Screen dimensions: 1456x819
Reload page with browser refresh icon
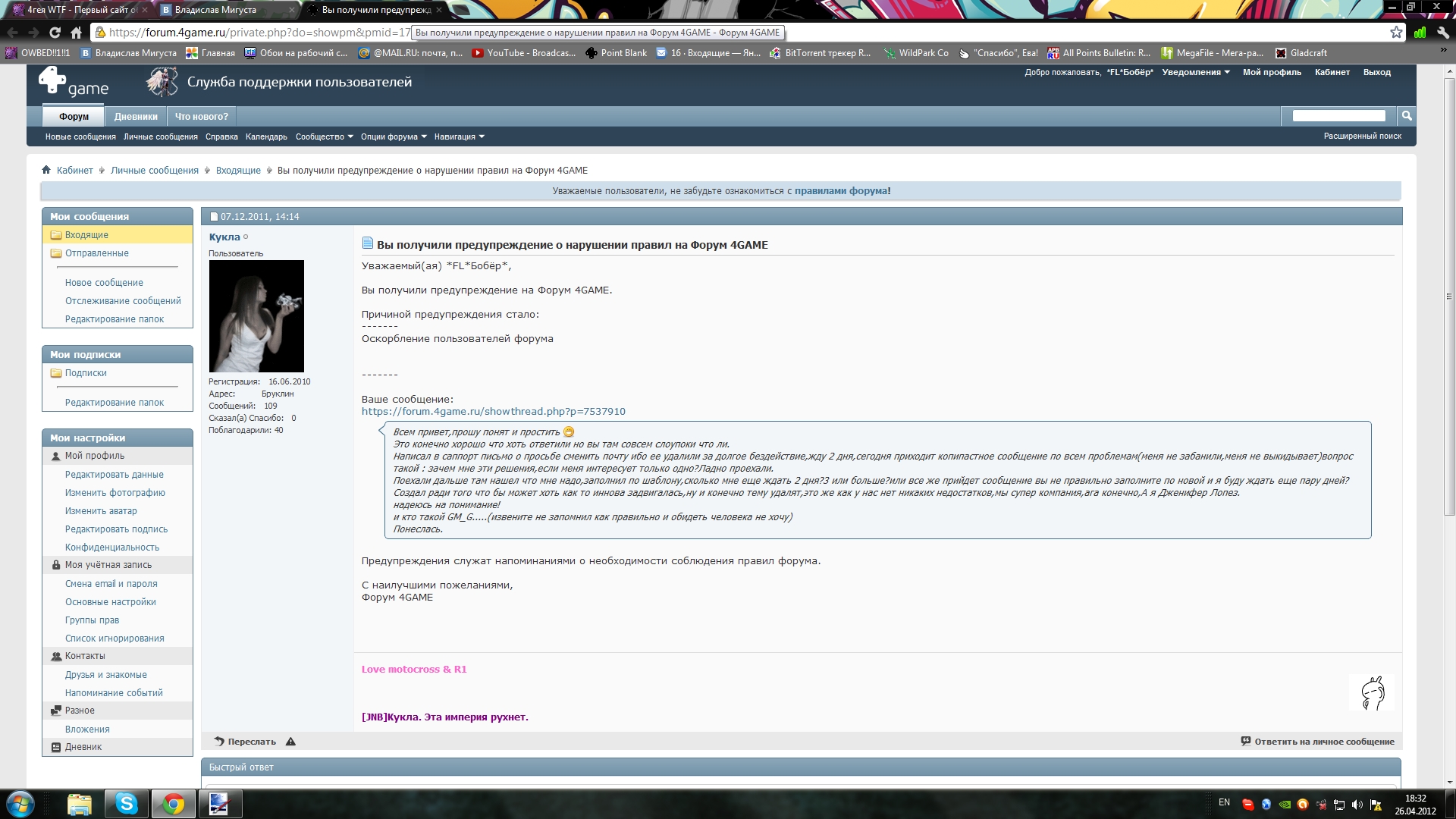(55, 33)
